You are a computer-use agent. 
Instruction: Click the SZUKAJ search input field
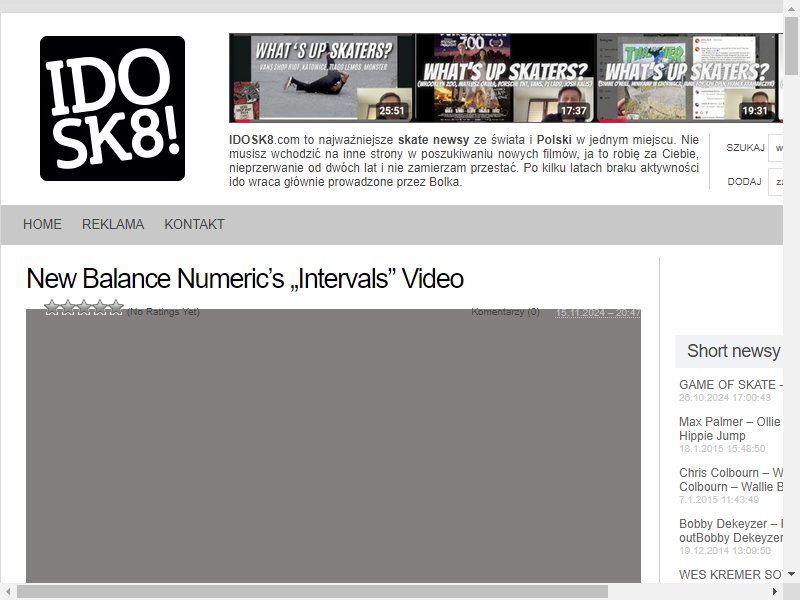tap(776, 148)
